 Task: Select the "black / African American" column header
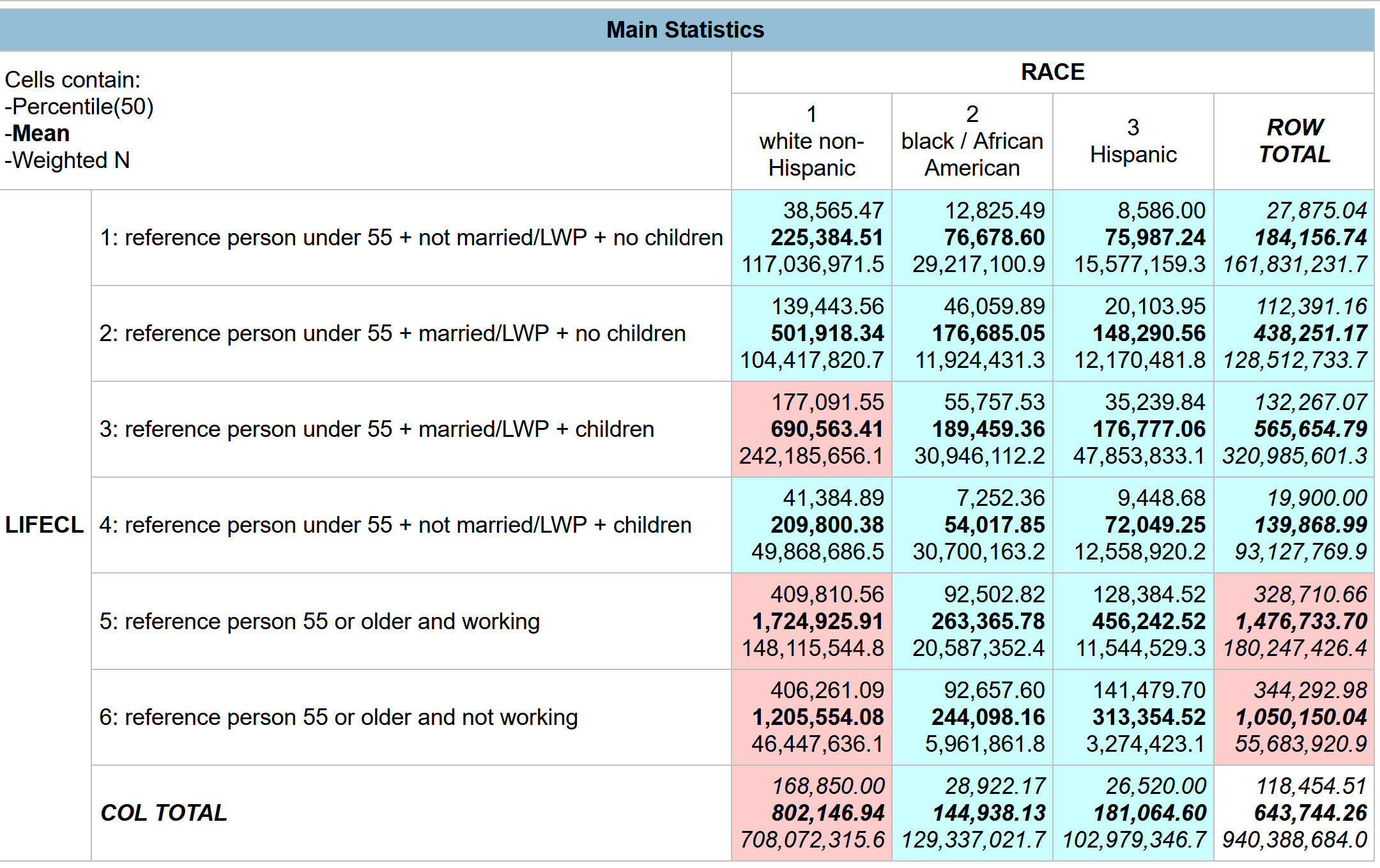click(x=972, y=141)
